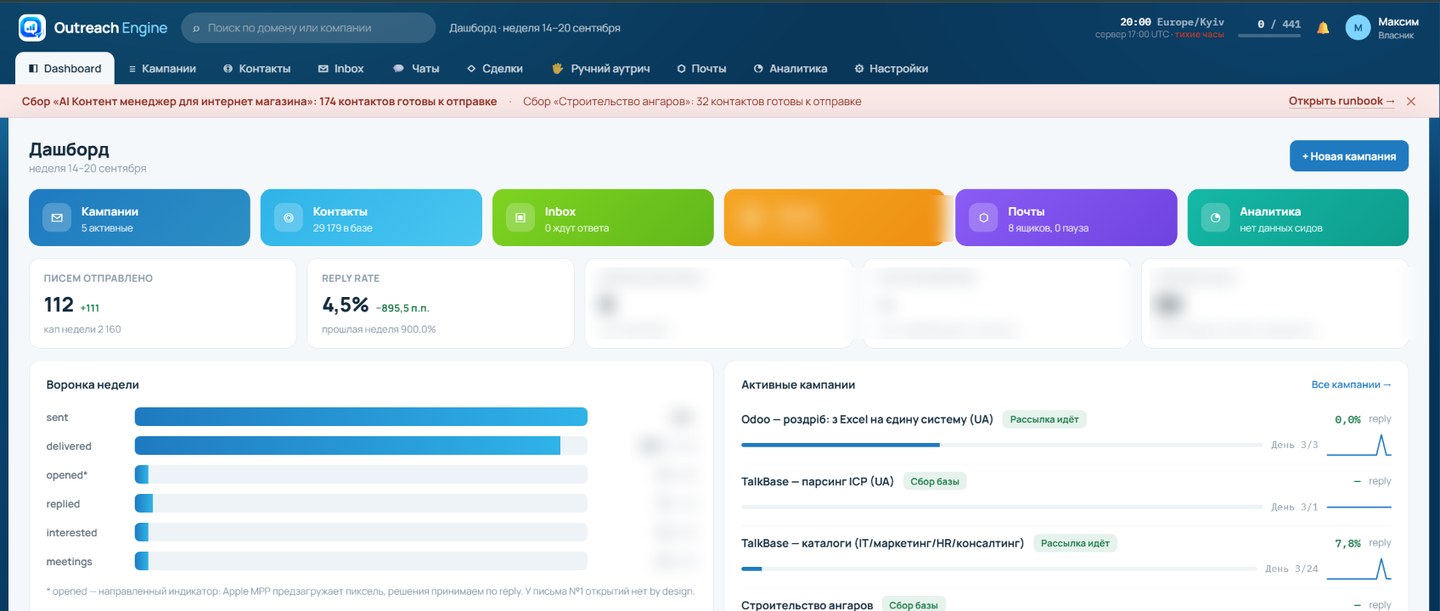Screen dimensions: 1440x611
Task: Click the День 3/24 label
Action: tap(1292, 568)
